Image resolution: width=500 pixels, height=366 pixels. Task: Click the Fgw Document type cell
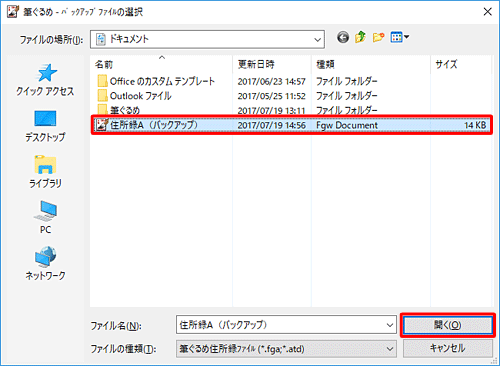(347, 125)
